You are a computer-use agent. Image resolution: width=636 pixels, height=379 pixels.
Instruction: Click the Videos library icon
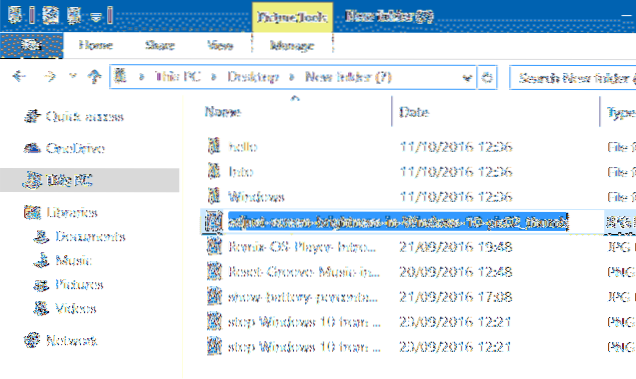pyautogui.click(x=41, y=308)
